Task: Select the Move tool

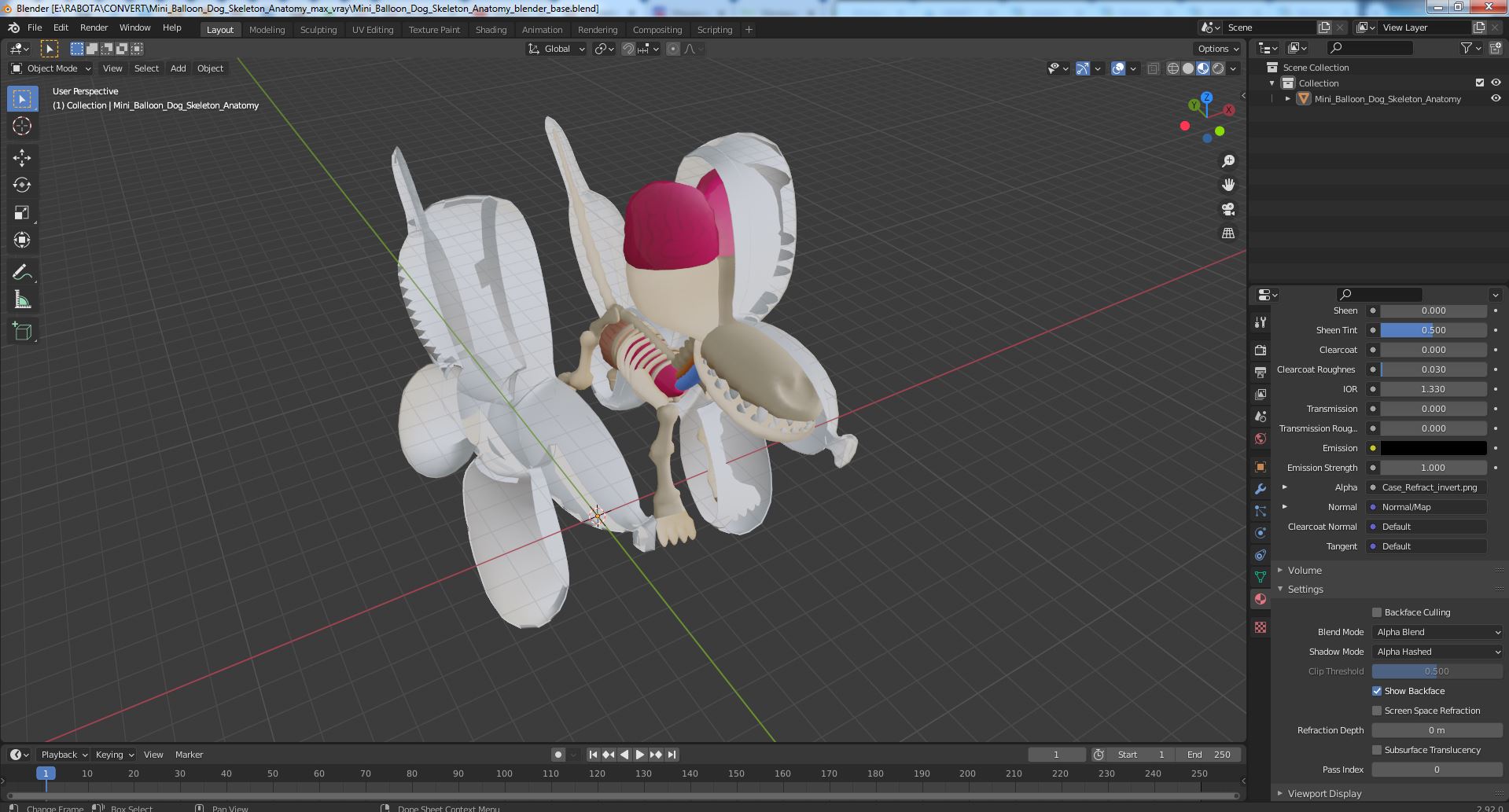Action: coord(22,158)
